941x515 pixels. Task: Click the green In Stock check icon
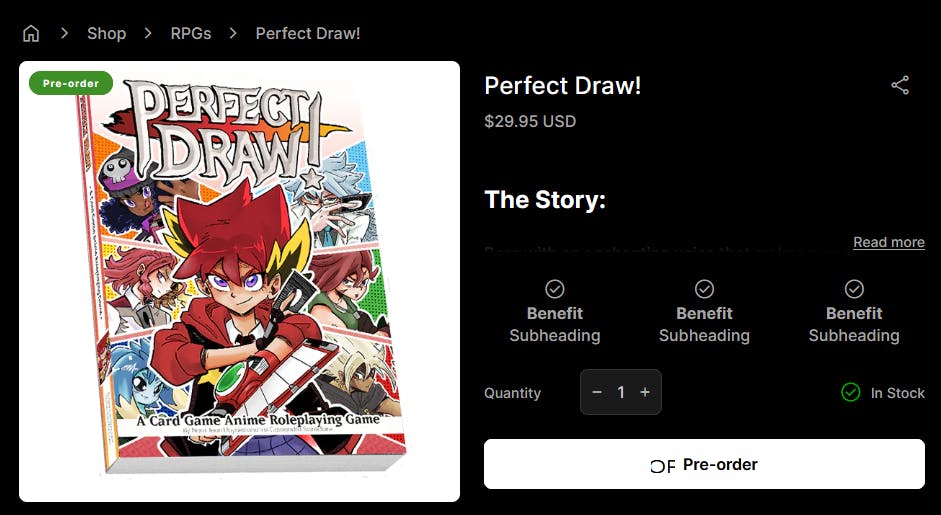pyautogui.click(x=850, y=392)
